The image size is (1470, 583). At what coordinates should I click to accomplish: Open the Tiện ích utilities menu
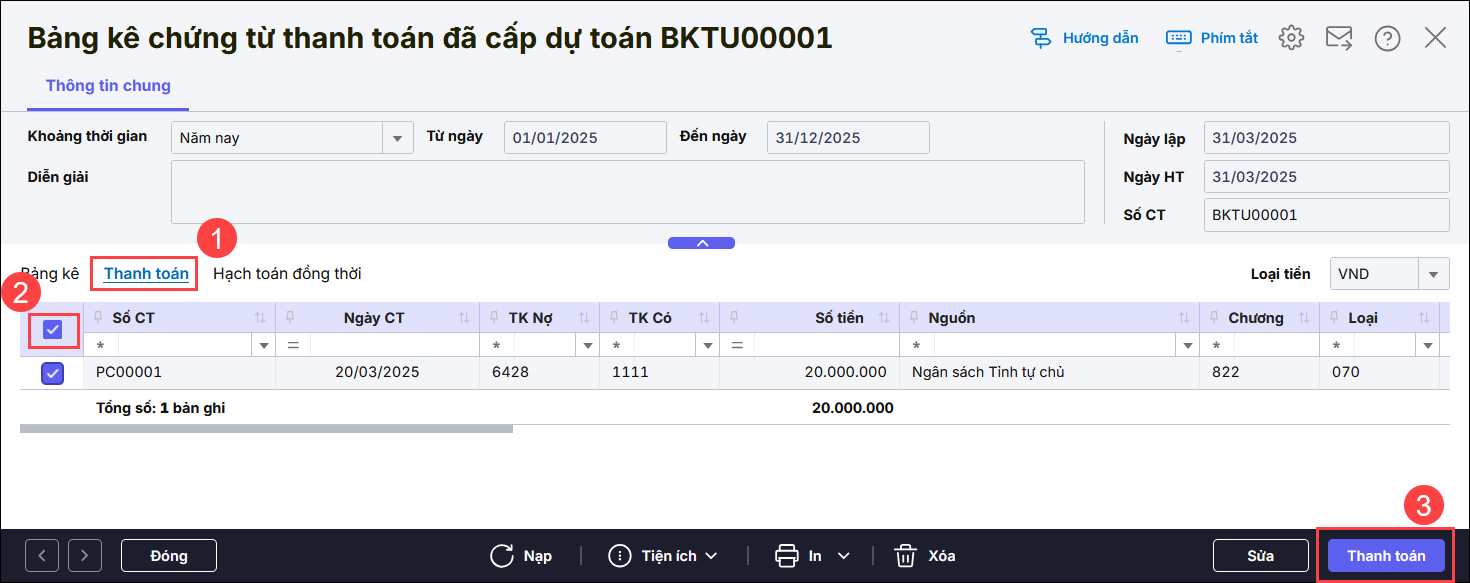click(665, 555)
